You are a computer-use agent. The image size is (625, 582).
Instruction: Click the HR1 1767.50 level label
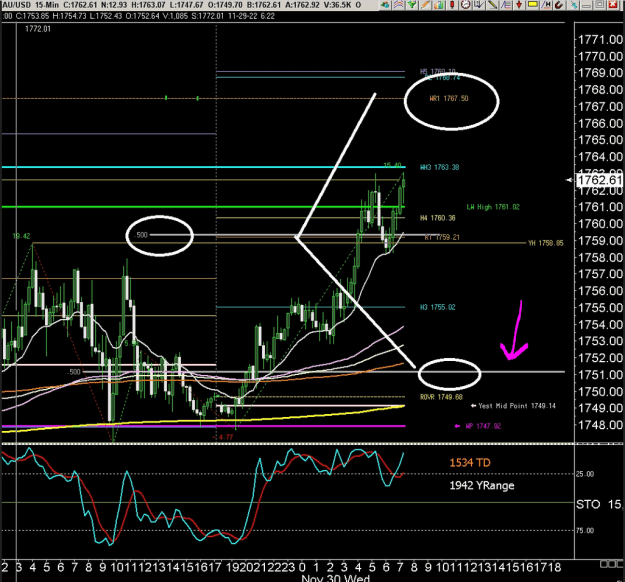[x=449, y=98]
